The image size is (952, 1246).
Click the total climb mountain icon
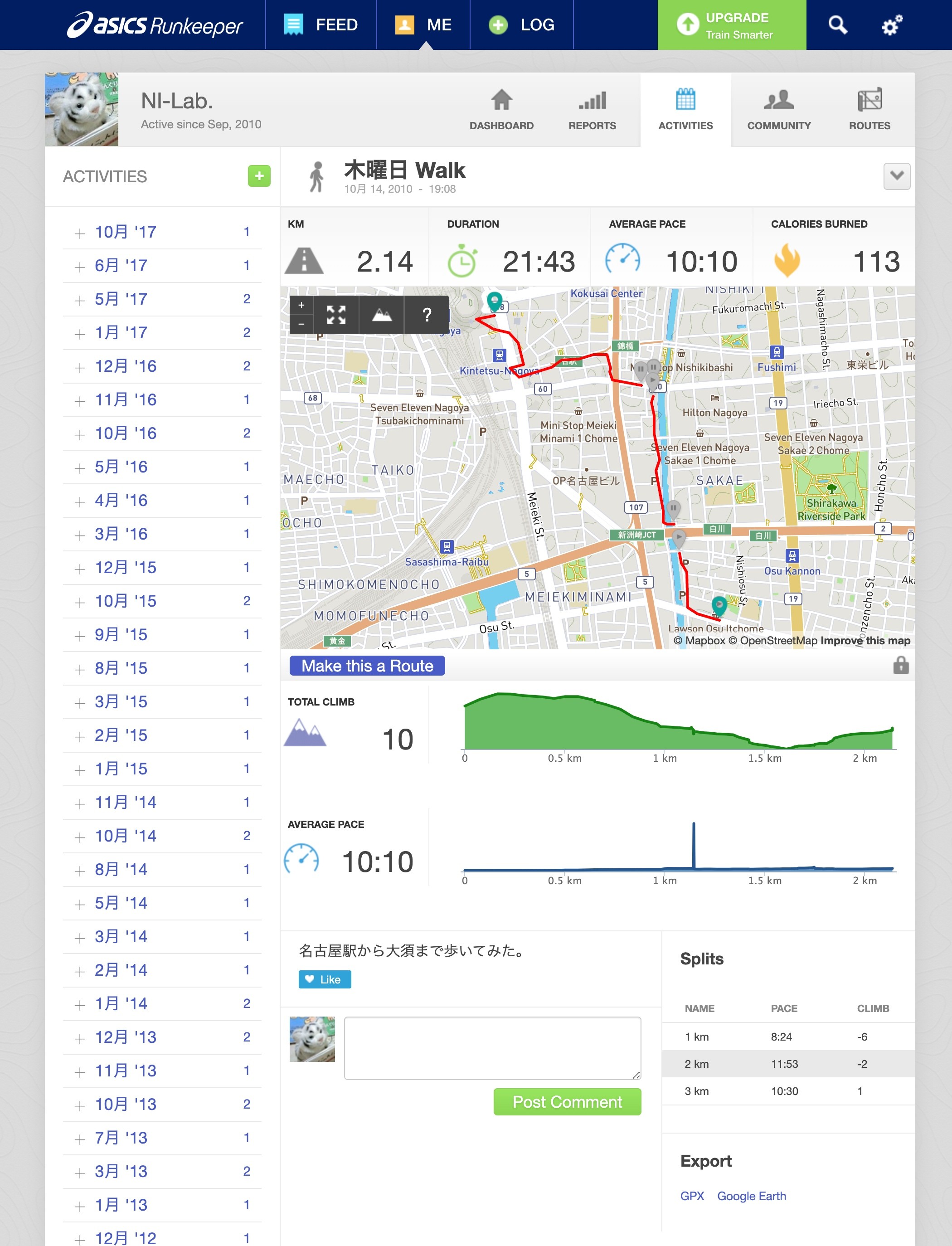point(305,733)
